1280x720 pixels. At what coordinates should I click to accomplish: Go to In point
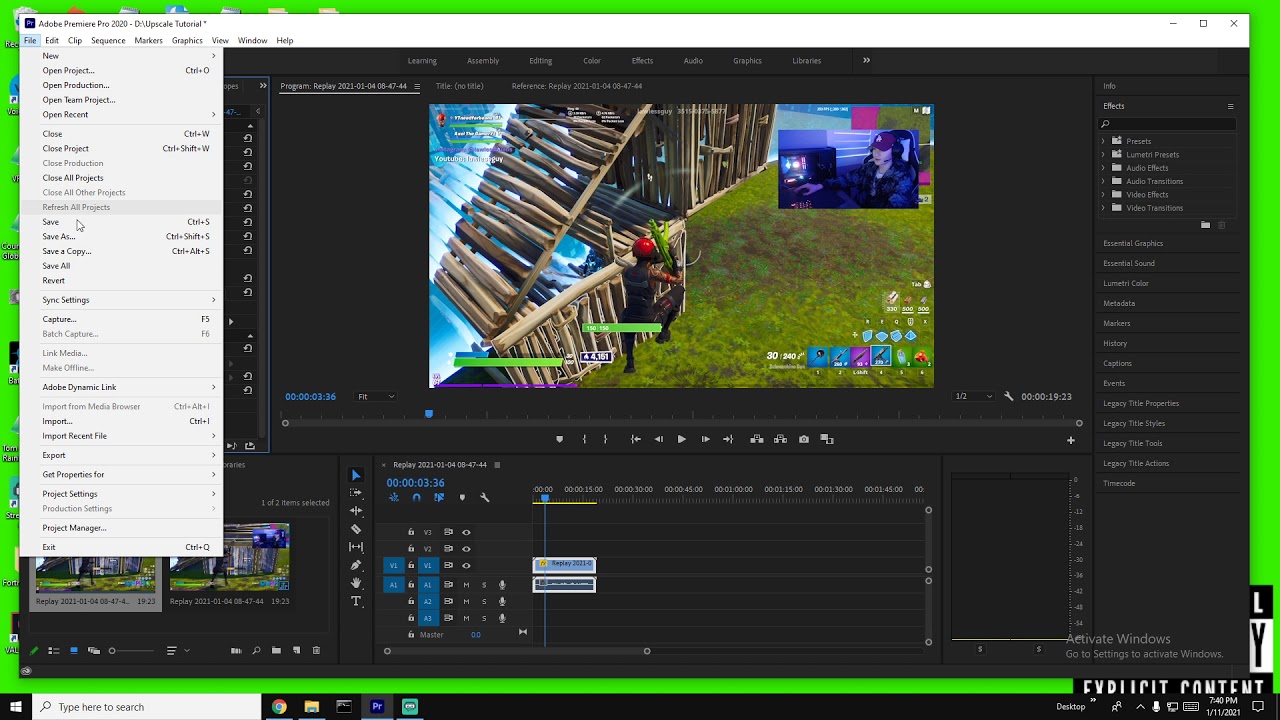pyautogui.click(x=635, y=439)
